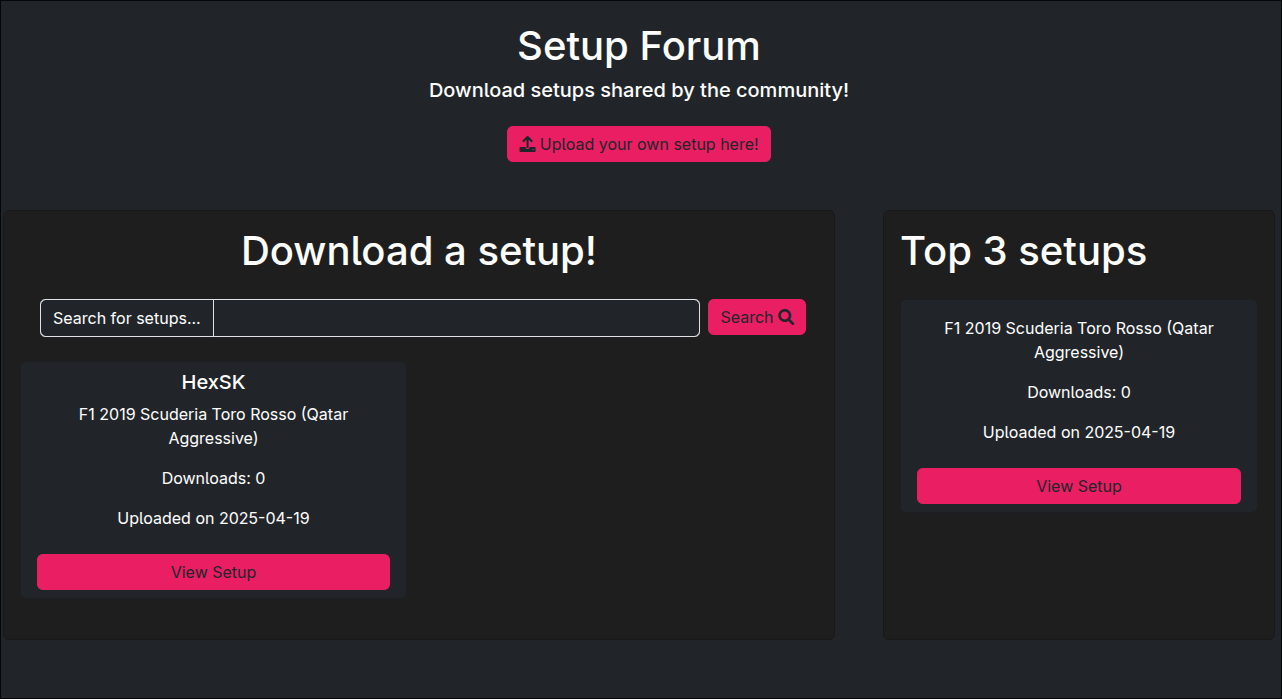
Task: Click the 'Search for setups...' label
Action: pyautogui.click(x=127, y=318)
